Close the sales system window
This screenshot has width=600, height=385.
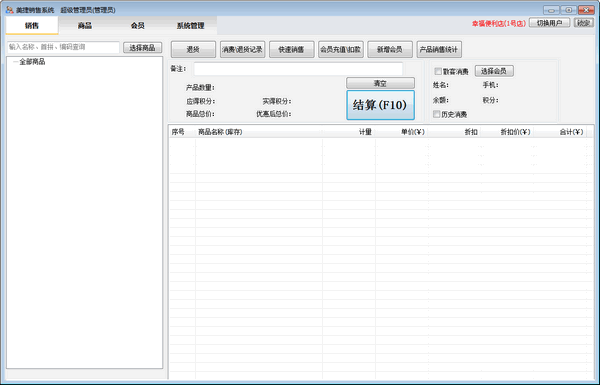coord(586,10)
